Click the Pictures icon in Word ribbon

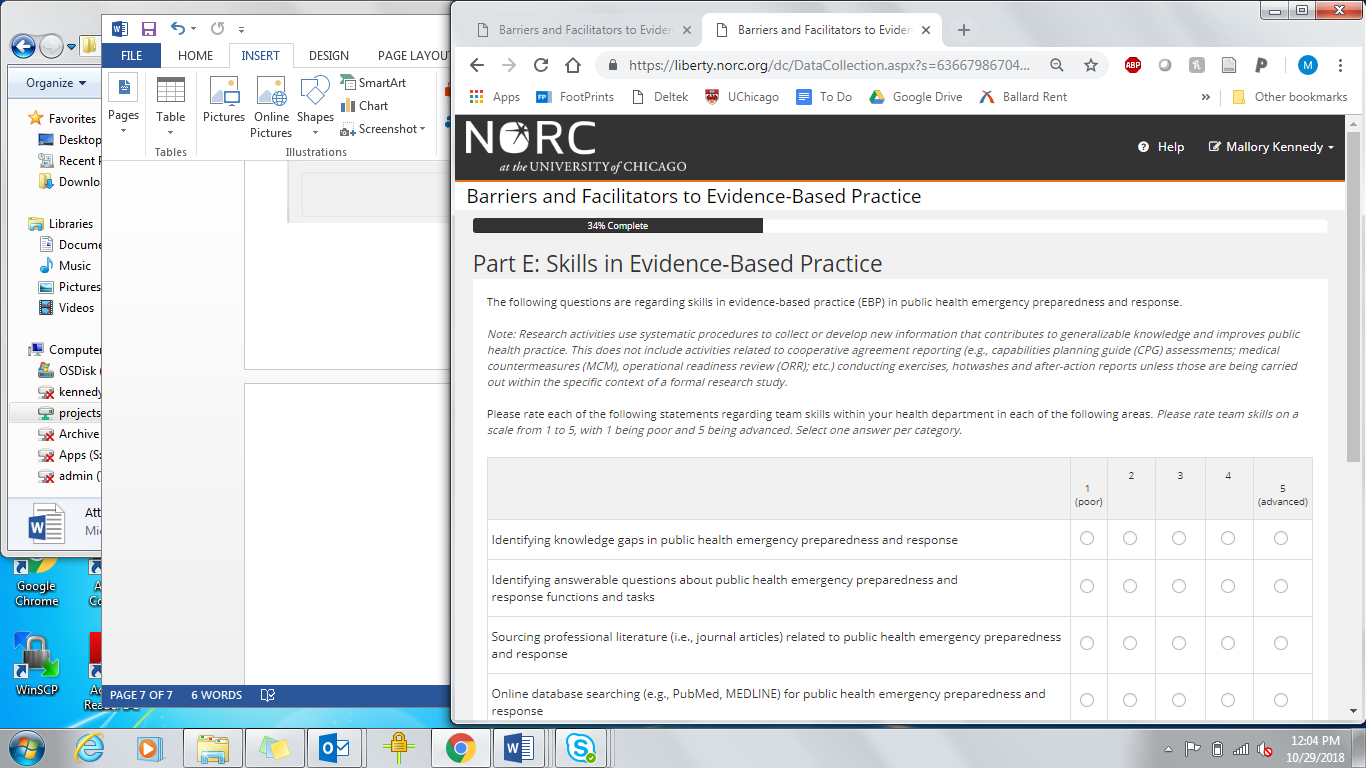coord(224,101)
